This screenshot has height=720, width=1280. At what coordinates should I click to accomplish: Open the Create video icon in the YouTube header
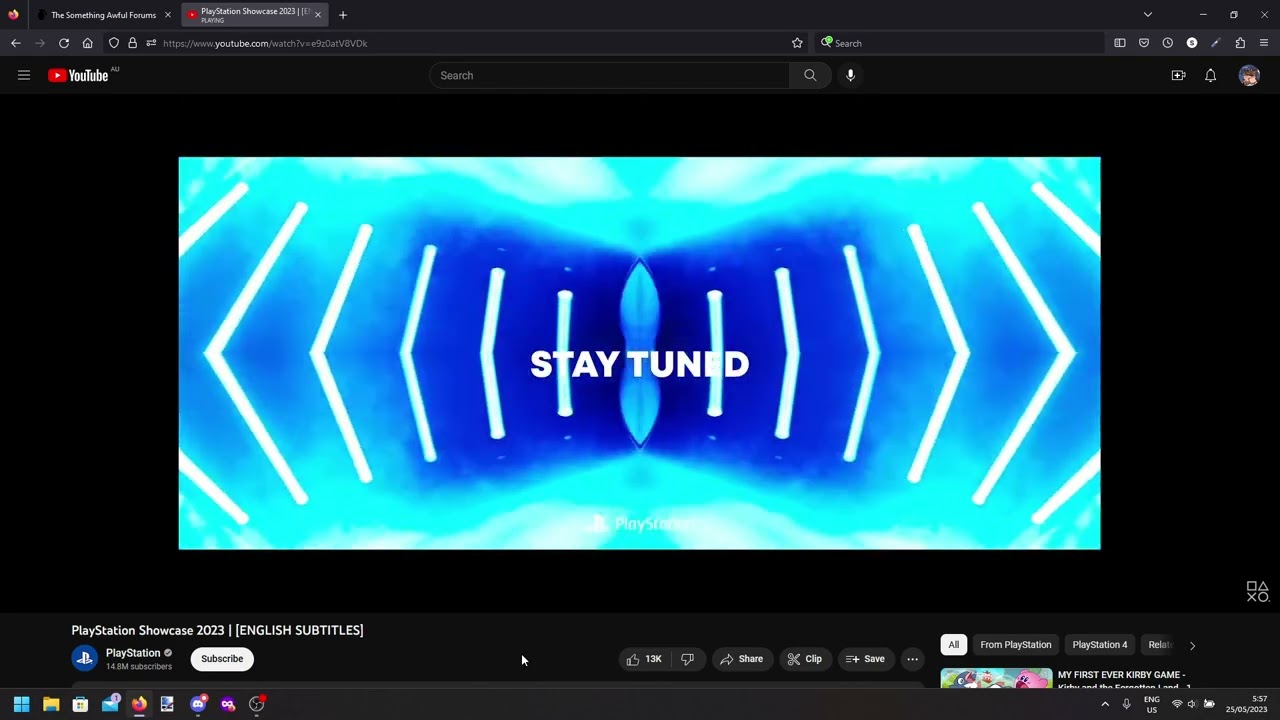(x=1178, y=75)
